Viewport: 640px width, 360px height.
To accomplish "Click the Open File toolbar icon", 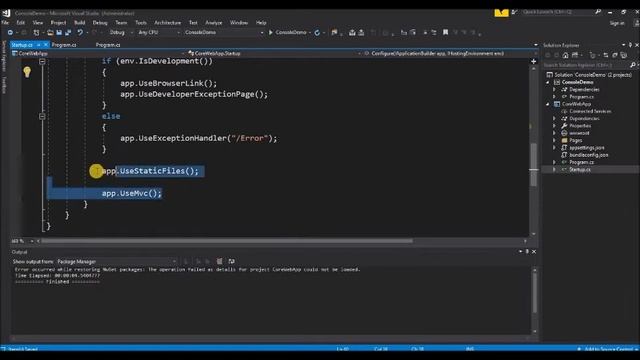I will click(50, 33).
